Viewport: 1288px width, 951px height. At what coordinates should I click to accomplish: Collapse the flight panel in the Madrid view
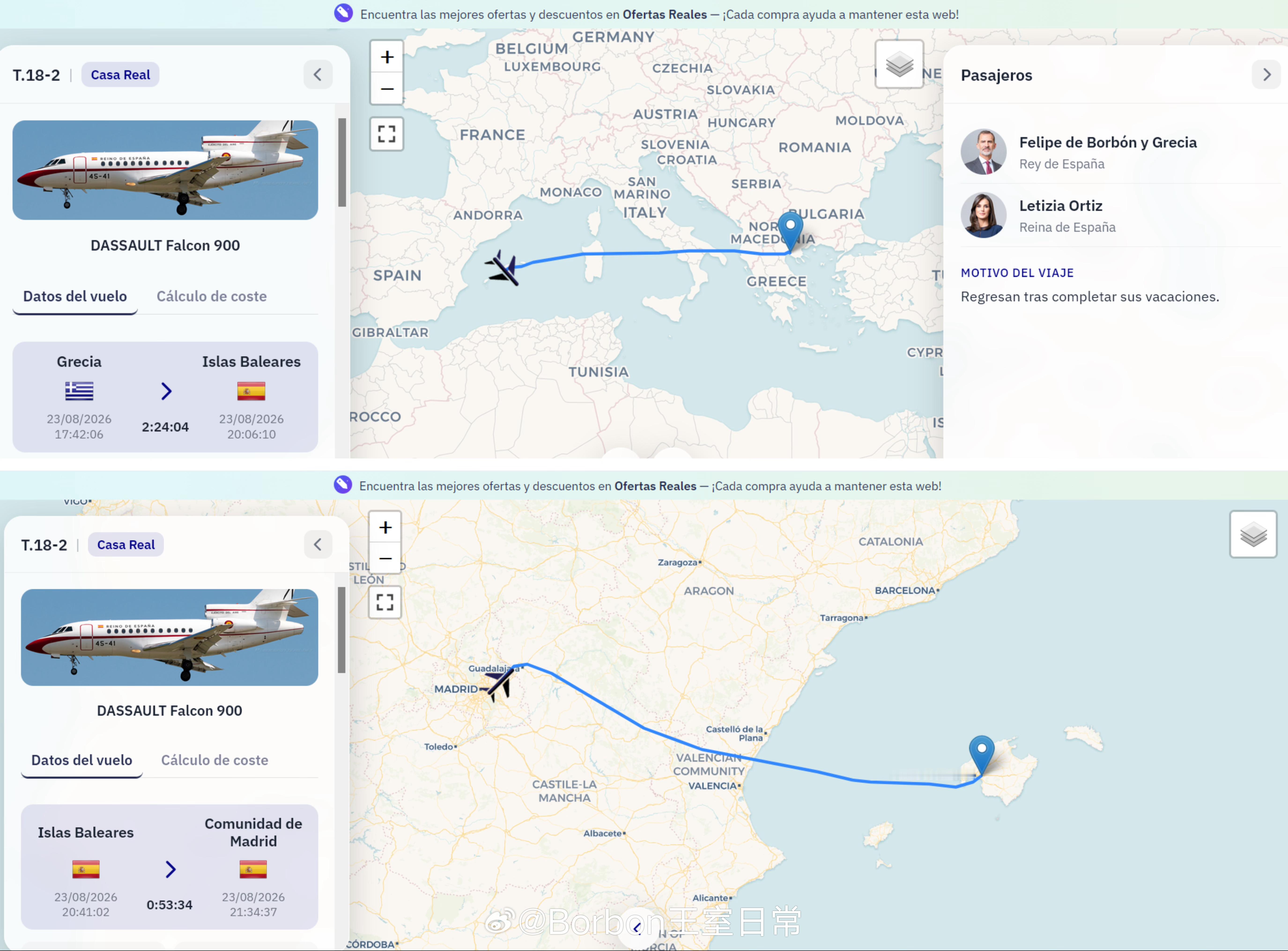[318, 544]
